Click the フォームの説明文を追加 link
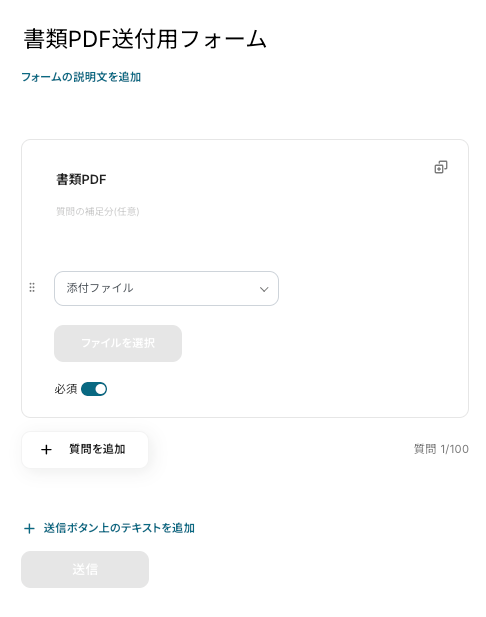Screen dimensions: 486x617 point(81,77)
